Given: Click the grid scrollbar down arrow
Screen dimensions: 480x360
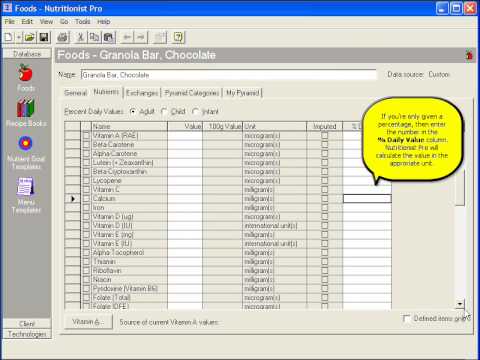Looking at the screenshot, I should tap(460, 304).
